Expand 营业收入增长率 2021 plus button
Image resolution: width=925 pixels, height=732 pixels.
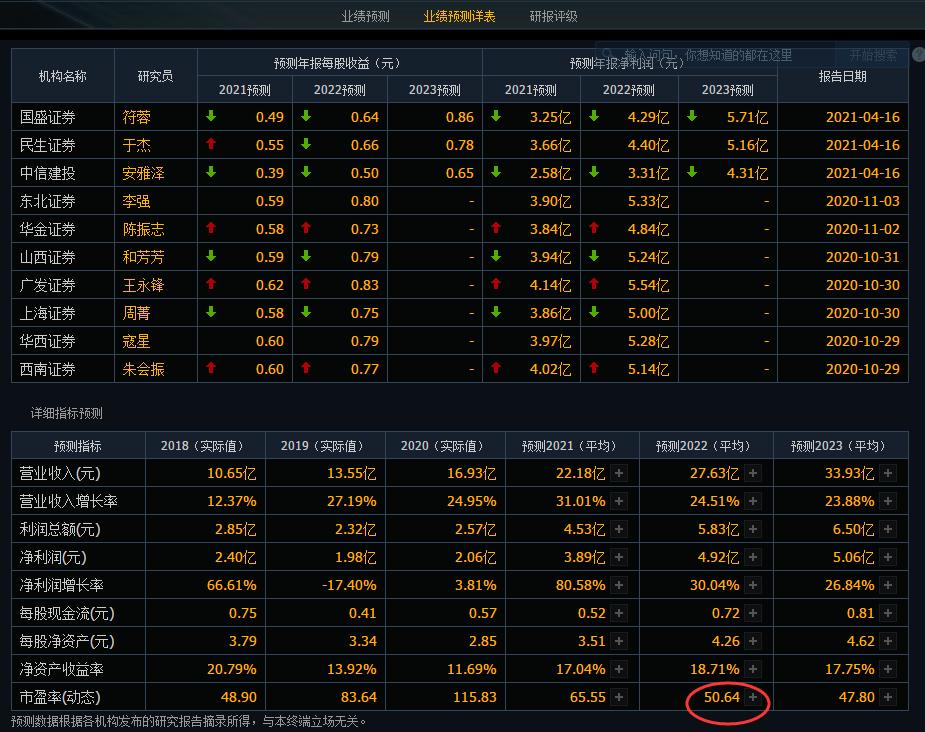click(x=619, y=501)
